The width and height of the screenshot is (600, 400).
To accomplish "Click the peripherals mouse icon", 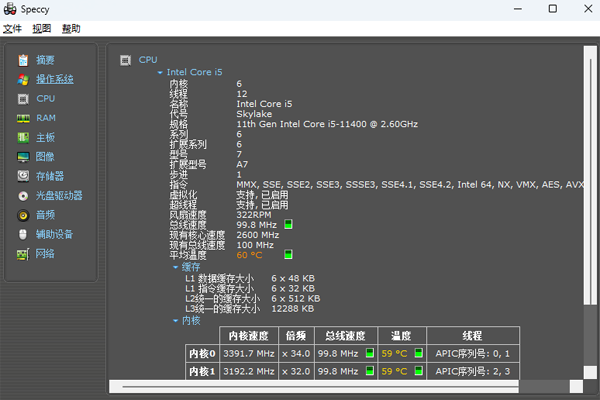I will (x=23, y=235).
